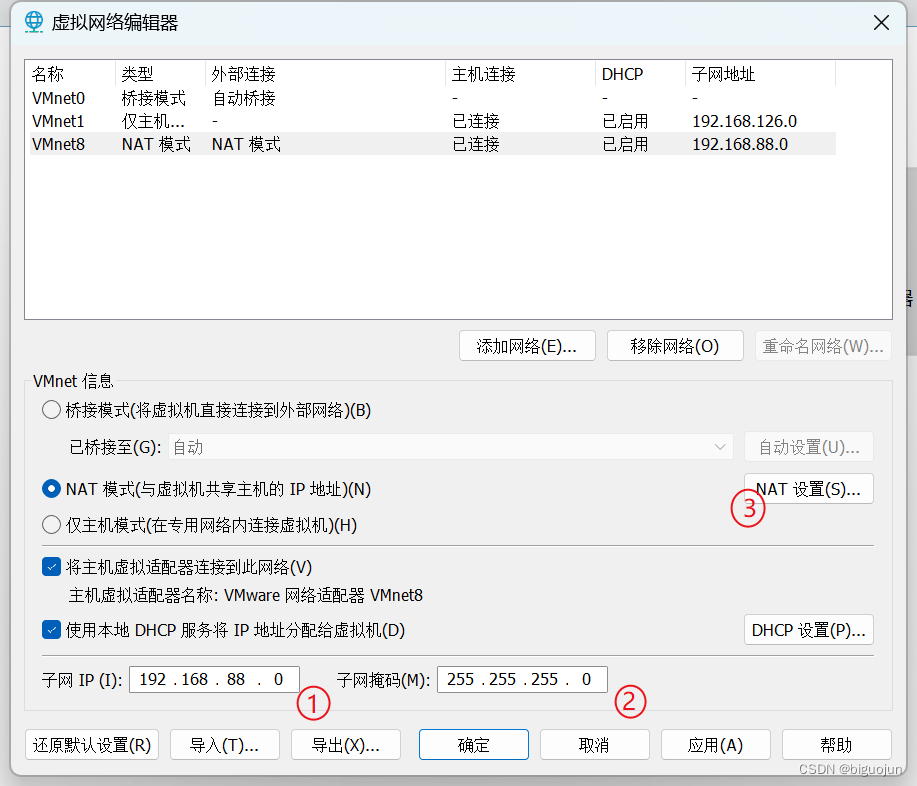Open the 已桥接至 dropdown
Image resolution: width=917 pixels, height=786 pixels.
(450, 447)
